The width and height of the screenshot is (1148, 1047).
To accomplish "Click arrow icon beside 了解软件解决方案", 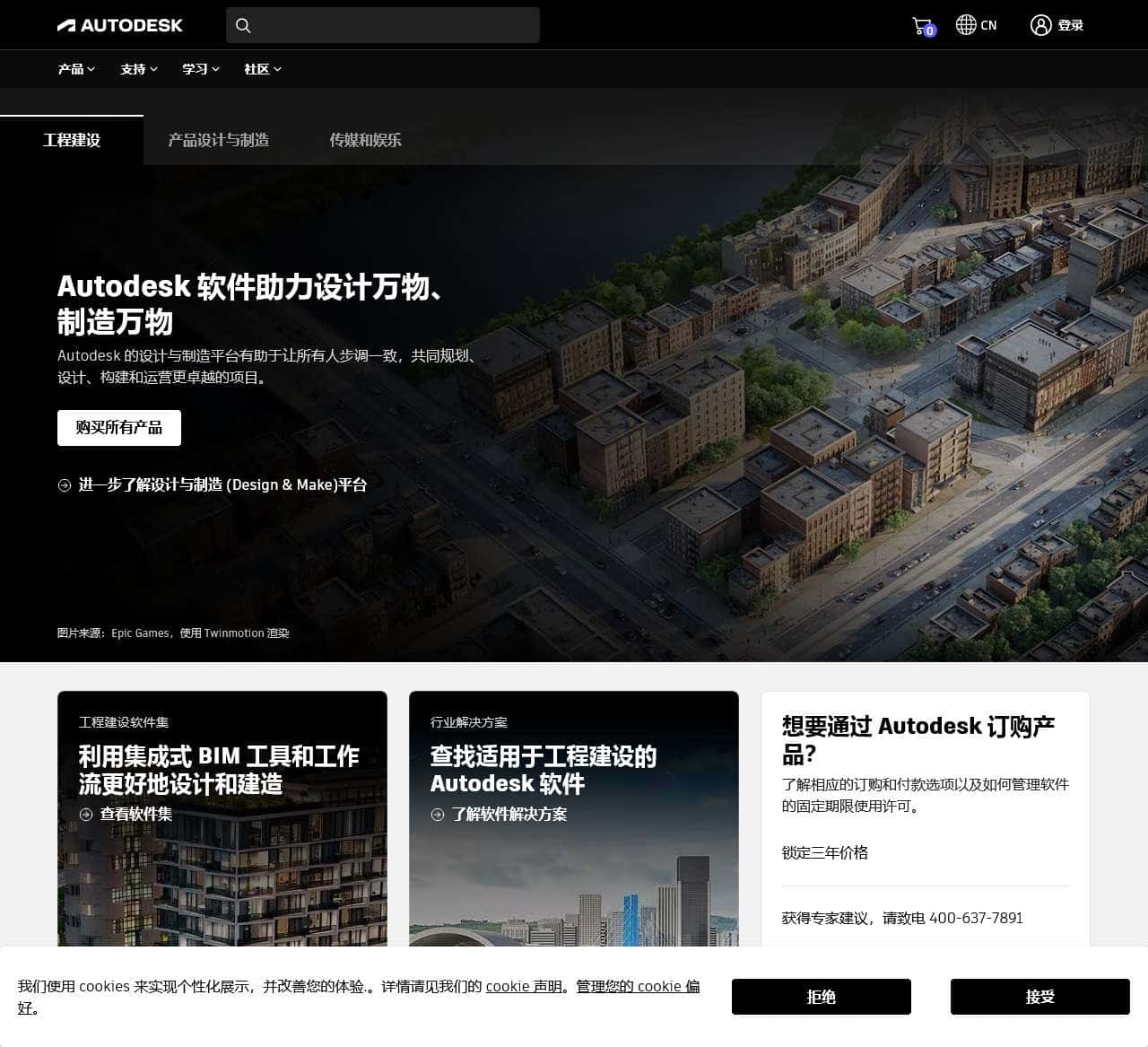I will coord(438,815).
